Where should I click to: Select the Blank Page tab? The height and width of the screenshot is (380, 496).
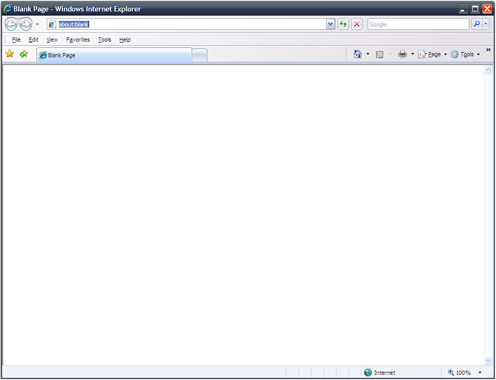pyautogui.click(x=114, y=55)
